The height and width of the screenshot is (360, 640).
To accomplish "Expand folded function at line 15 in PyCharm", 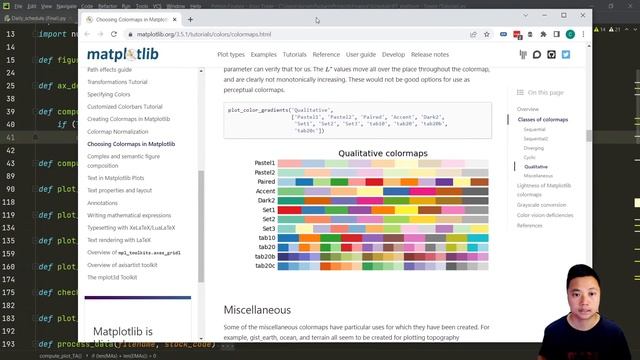I will (x=35, y=60).
